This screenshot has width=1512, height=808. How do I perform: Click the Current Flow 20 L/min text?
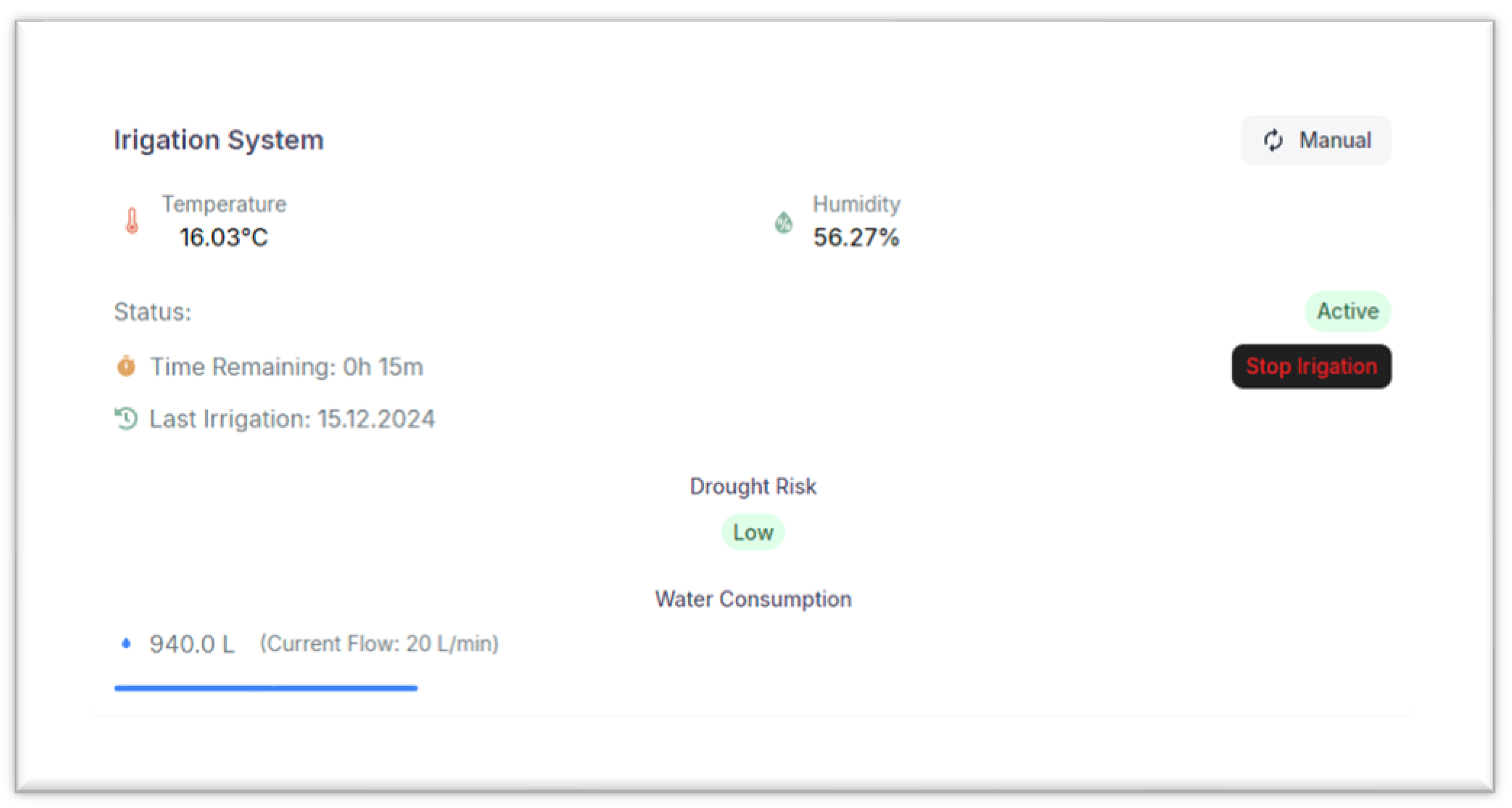point(379,643)
